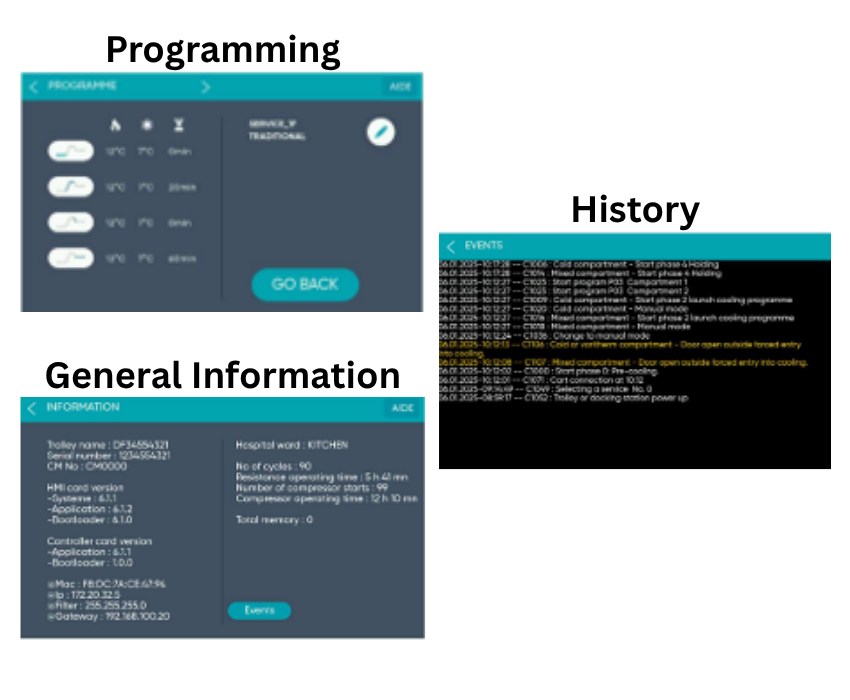Viewport: 850px width, 700px height.
Task: Select Controller Bootloader 1.0.0 line
Action: point(89,563)
